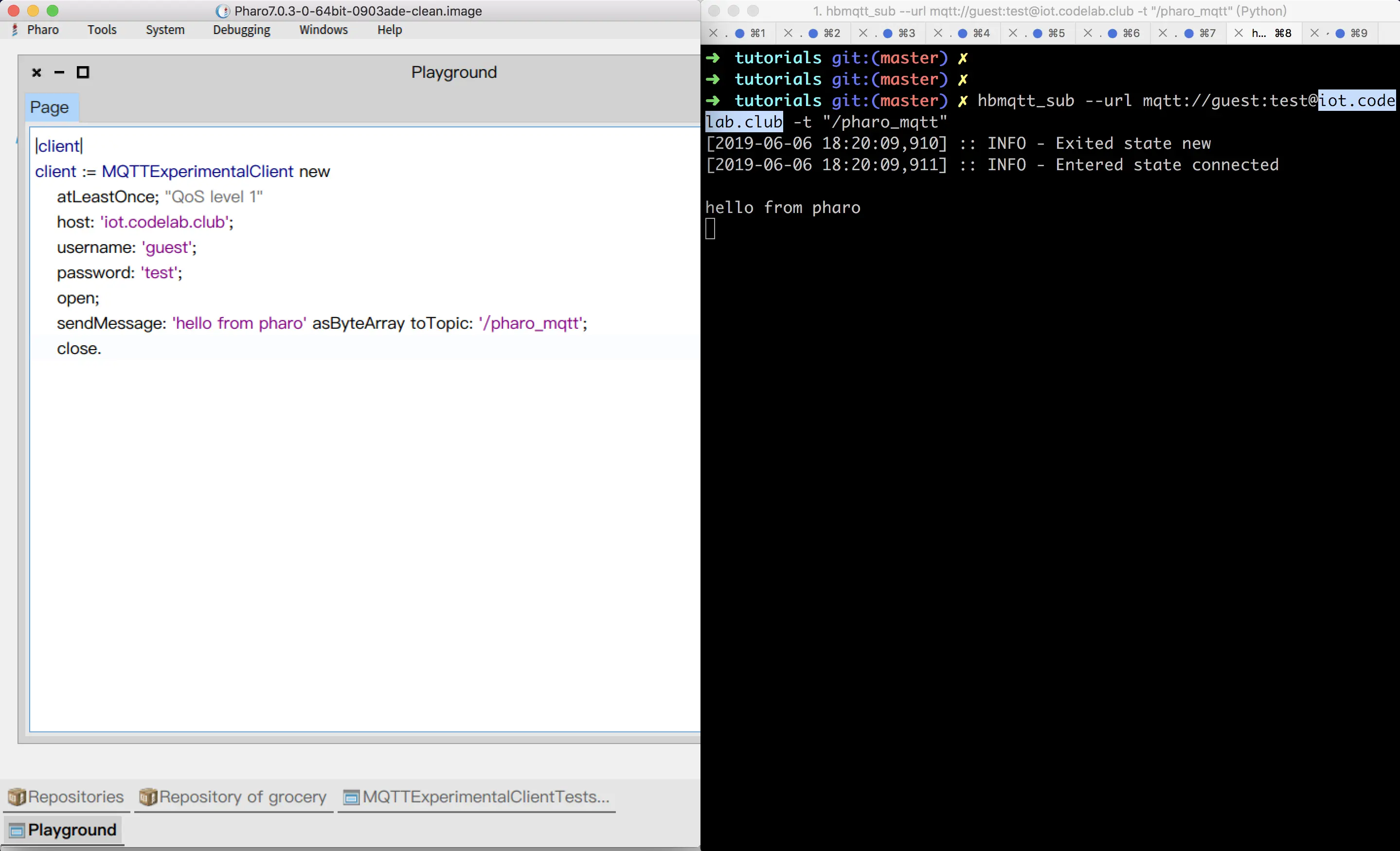
Task: Select the Page tab in Playground
Action: 50,107
